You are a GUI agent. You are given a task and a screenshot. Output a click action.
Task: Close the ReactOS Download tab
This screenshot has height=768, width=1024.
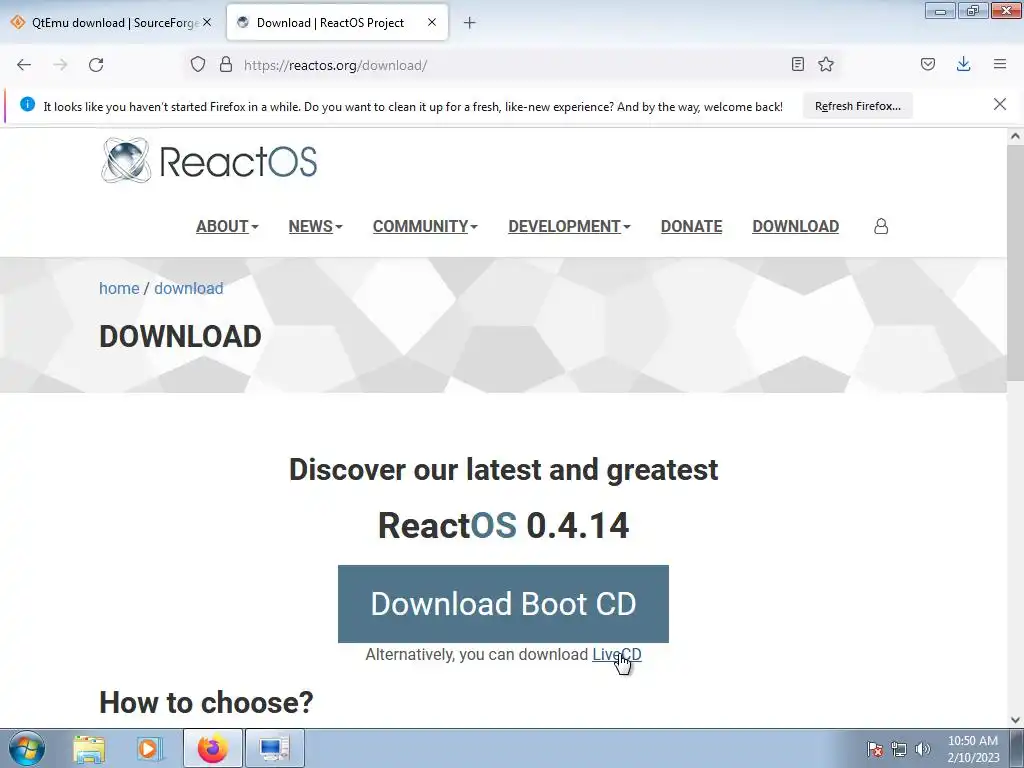pos(432,22)
